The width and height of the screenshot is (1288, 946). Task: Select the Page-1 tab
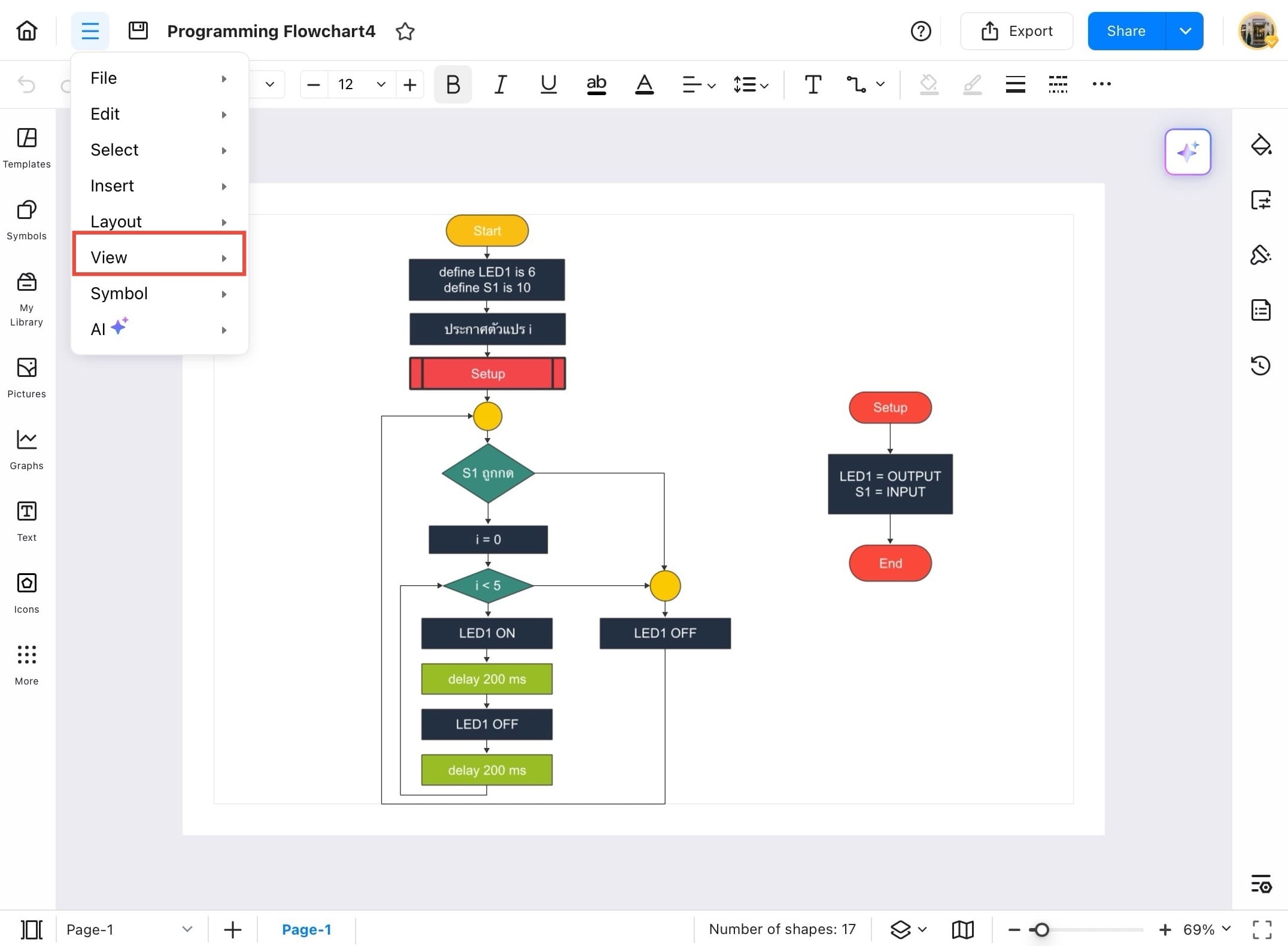(306, 929)
